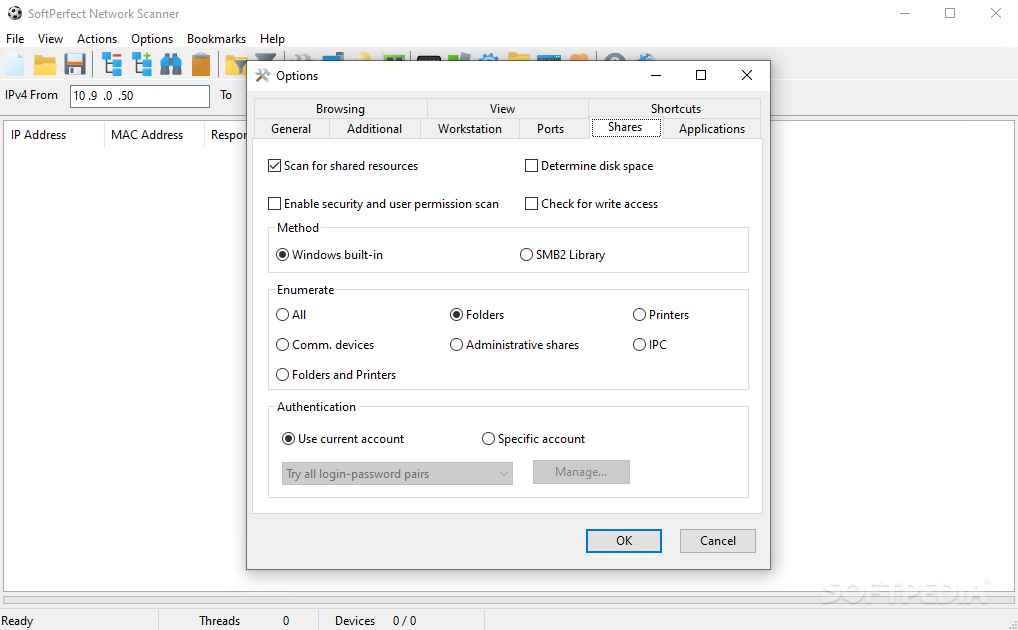Switch to the Additional tab
Image resolution: width=1018 pixels, height=630 pixels.
(374, 129)
